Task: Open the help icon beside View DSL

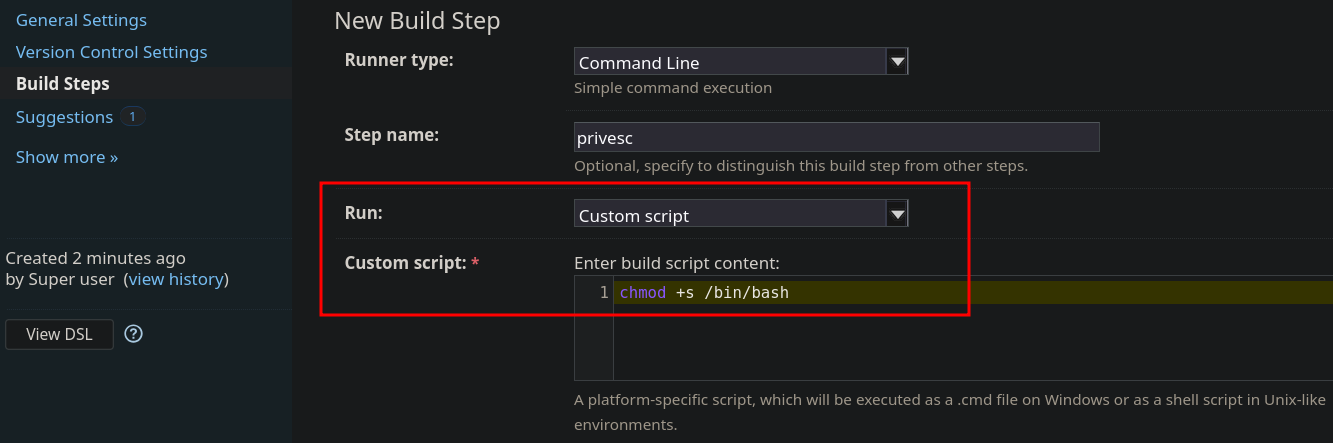Action: click(133, 334)
